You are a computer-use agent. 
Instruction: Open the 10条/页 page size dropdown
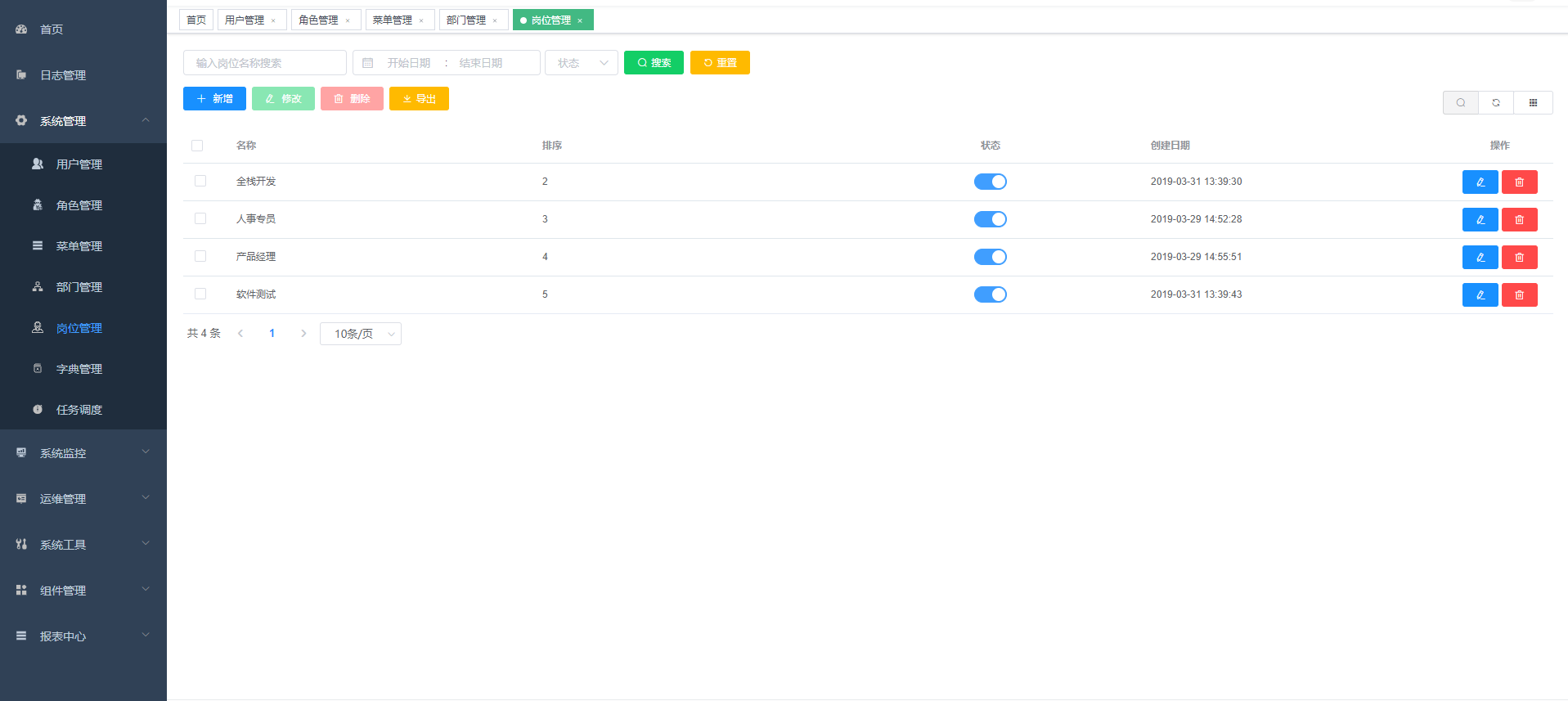pos(361,334)
